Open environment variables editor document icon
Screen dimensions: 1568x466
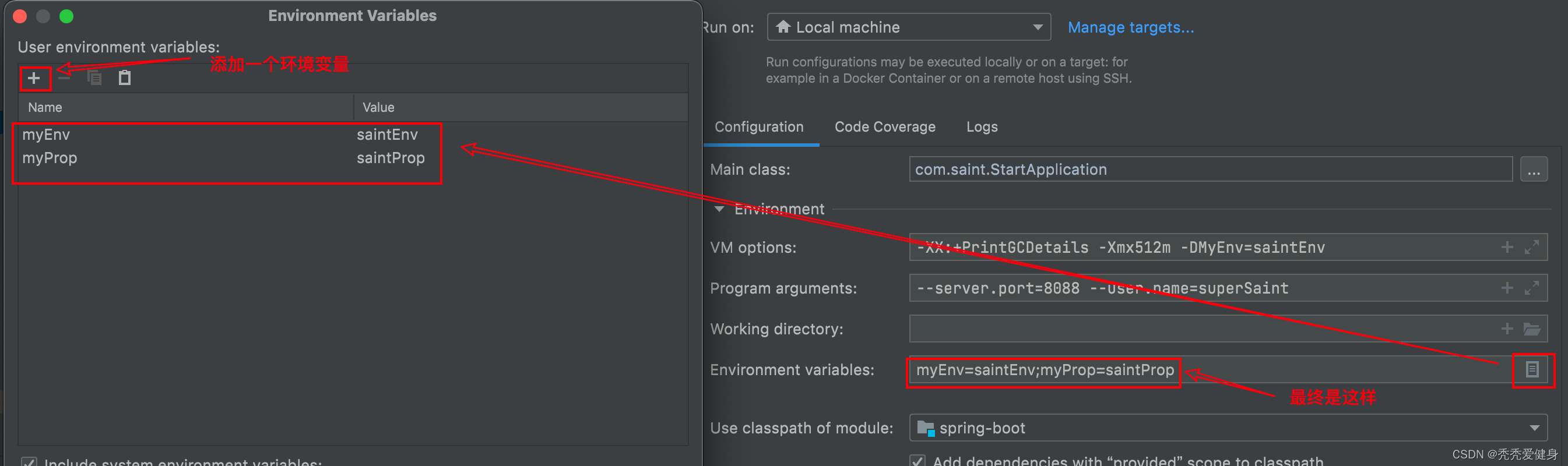(1531, 369)
